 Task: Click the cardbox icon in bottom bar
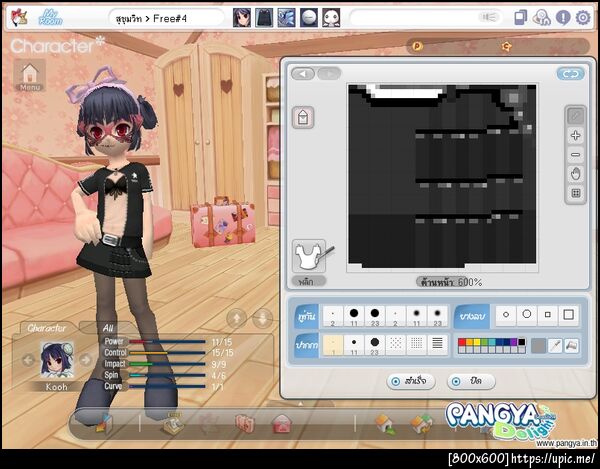click(104, 423)
